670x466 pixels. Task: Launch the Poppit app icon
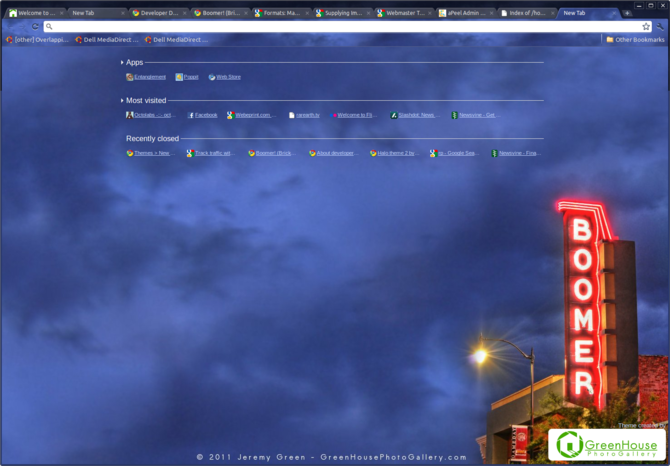(x=179, y=77)
